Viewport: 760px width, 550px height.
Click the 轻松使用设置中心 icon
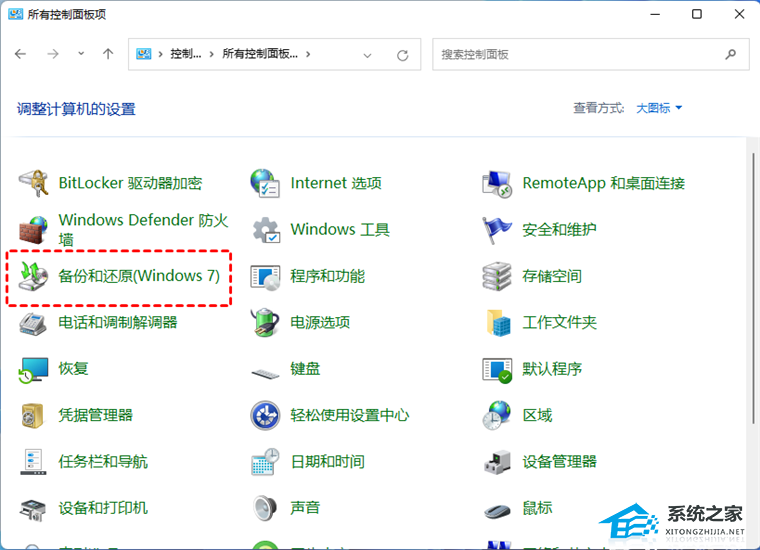click(265, 415)
